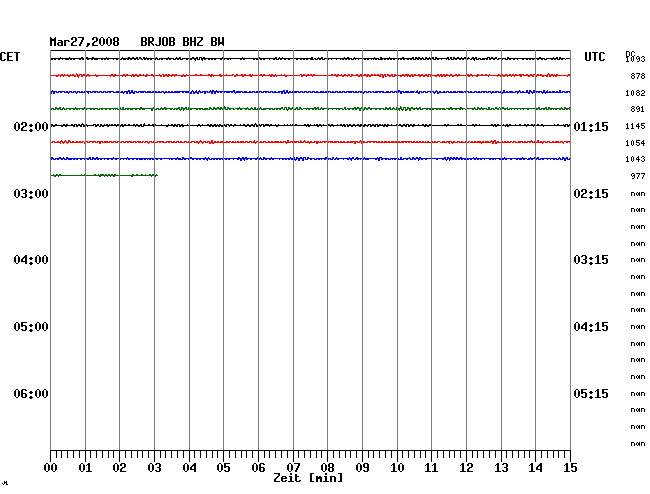The width and height of the screenshot is (650, 494).
Task: Click the date label Mar27,2008
Action: click(84, 42)
